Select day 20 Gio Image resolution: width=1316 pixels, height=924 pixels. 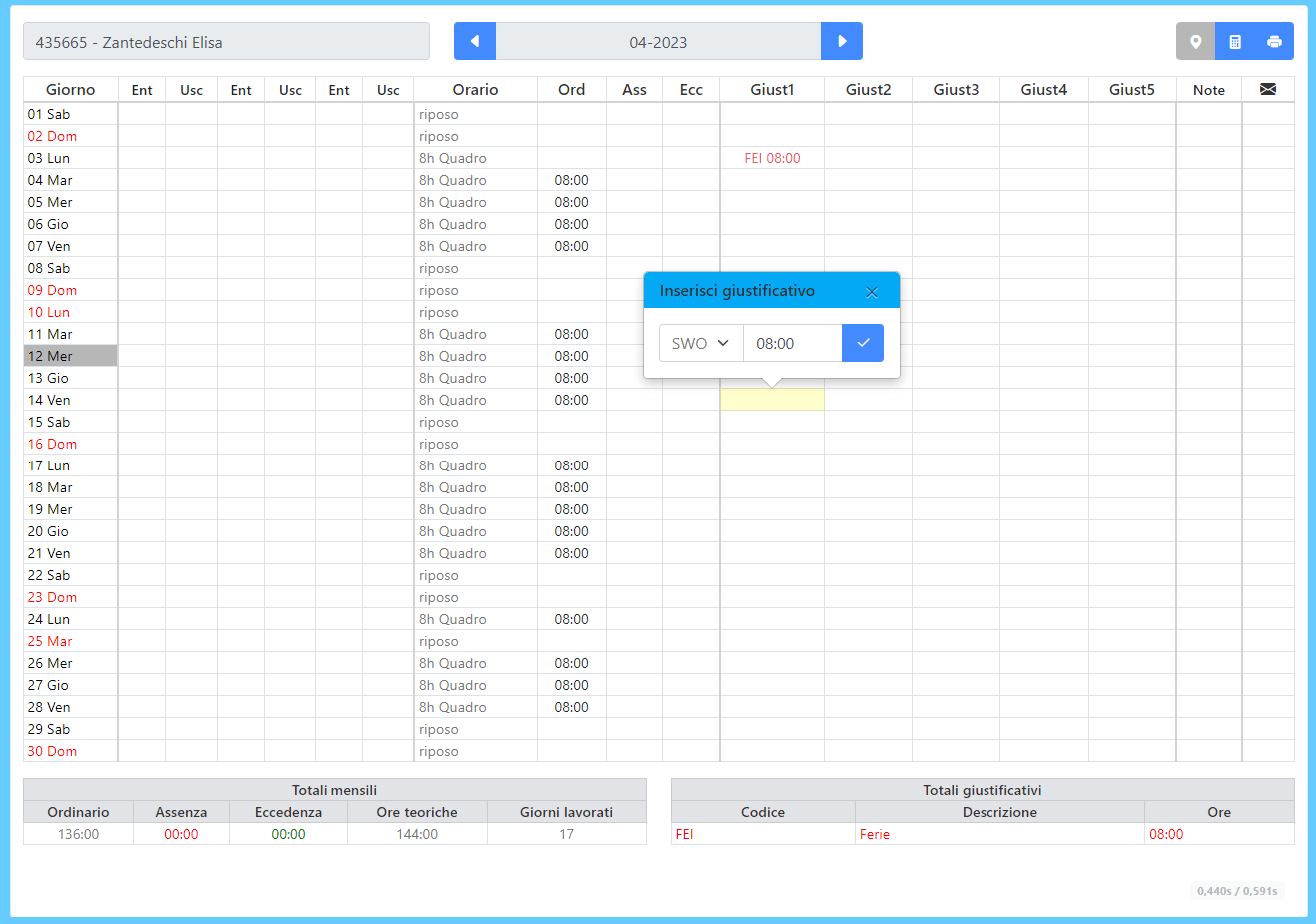pos(70,531)
